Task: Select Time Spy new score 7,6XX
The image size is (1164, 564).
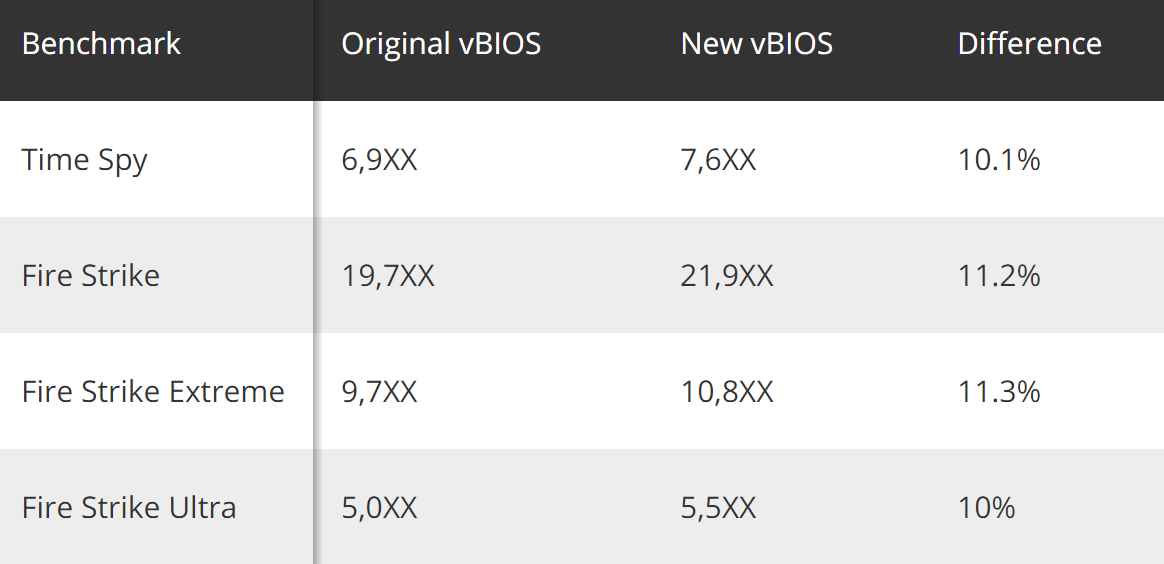Action: pos(718,160)
